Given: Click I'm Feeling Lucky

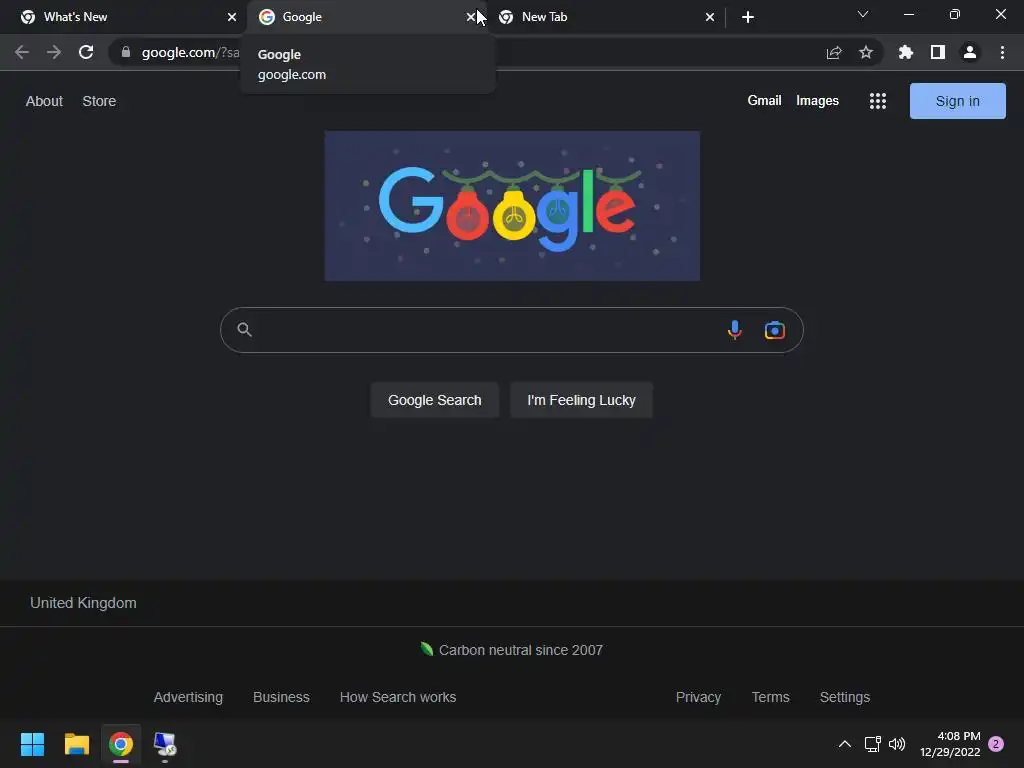Looking at the screenshot, I should coord(581,400).
